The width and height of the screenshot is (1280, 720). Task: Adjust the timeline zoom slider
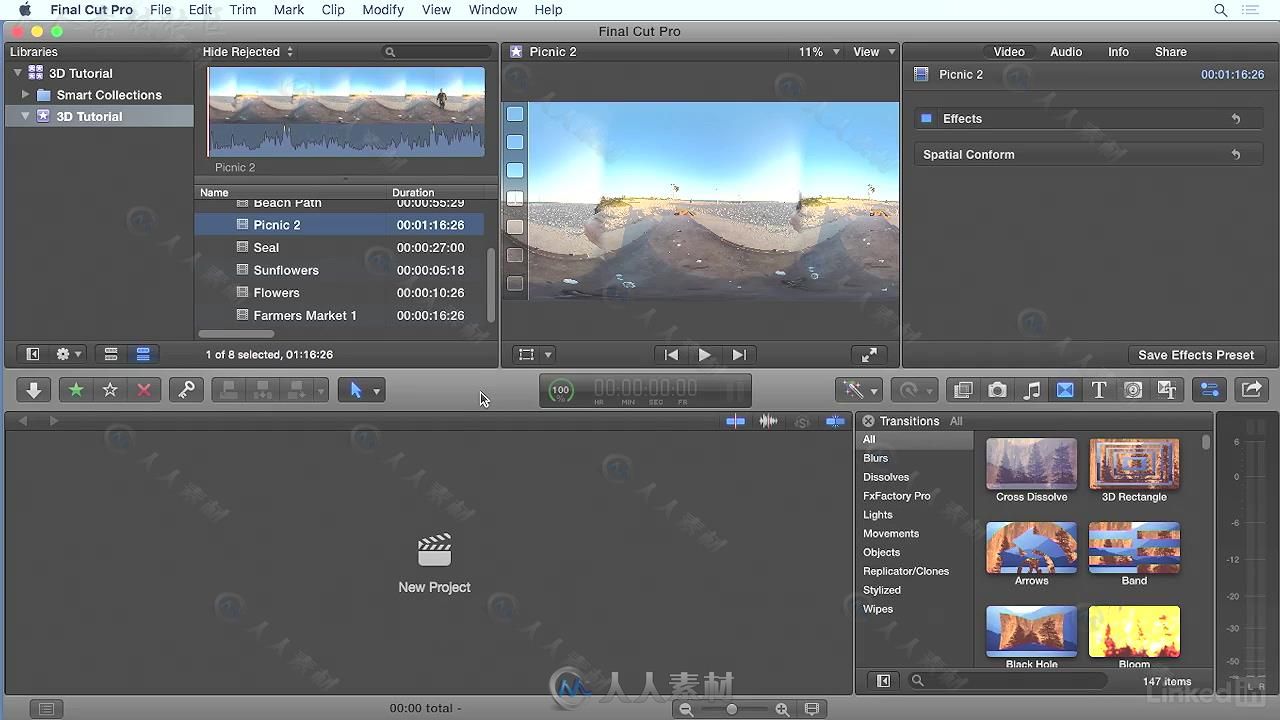click(733, 709)
